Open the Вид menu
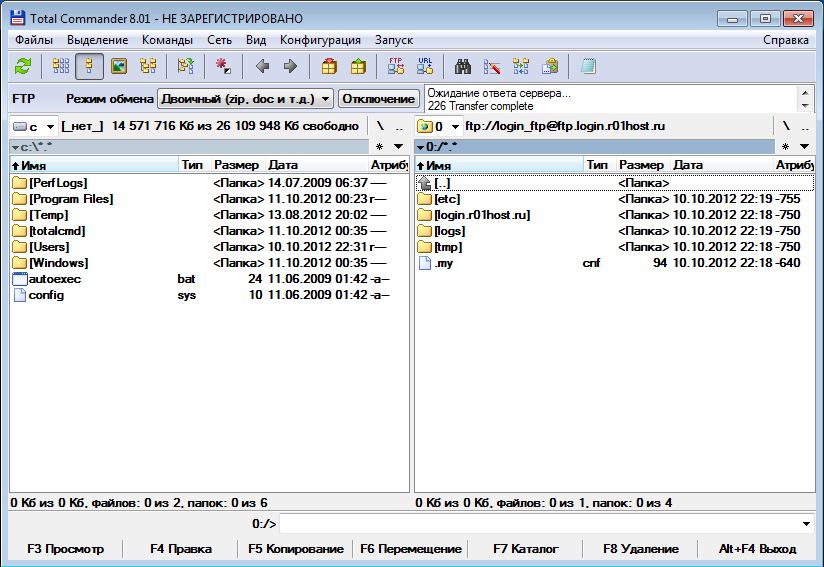Screen dimensions: 824x567 point(256,40)
